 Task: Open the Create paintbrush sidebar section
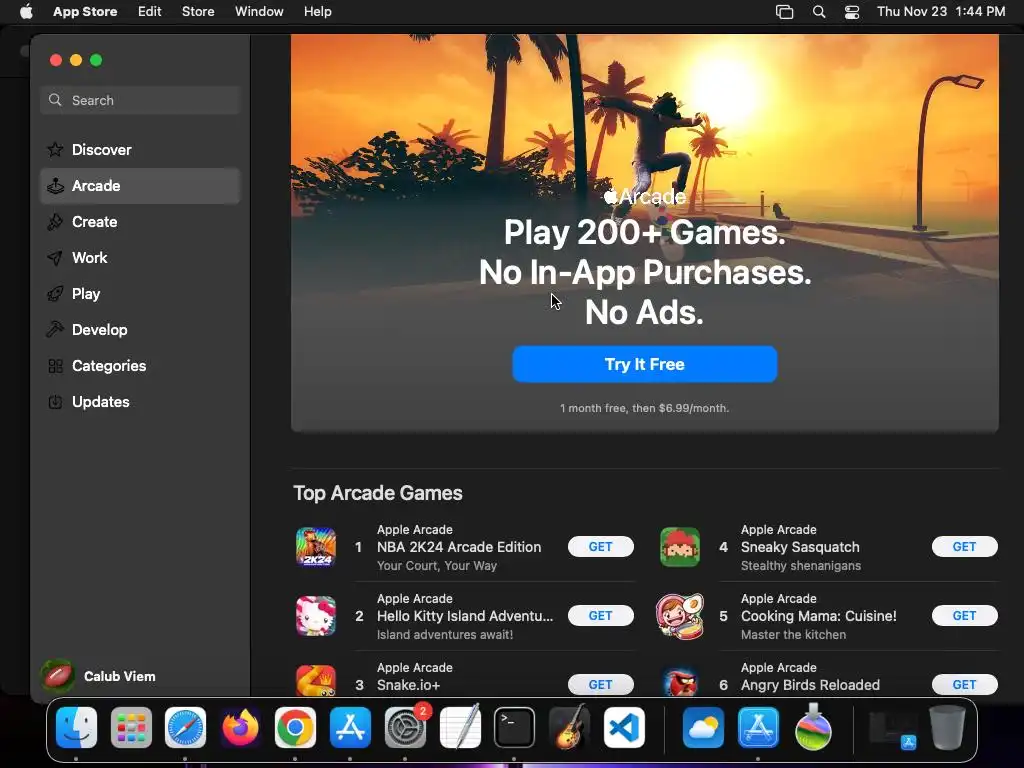pos(140,222)
